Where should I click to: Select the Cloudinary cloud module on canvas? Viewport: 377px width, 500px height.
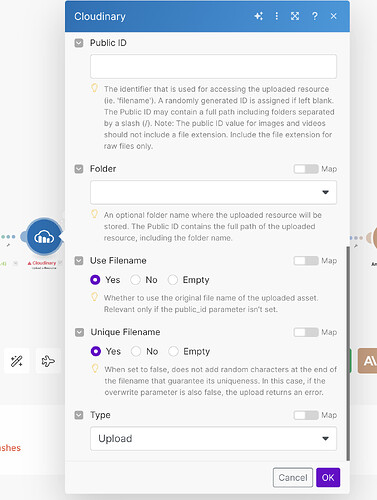[44, 237]
